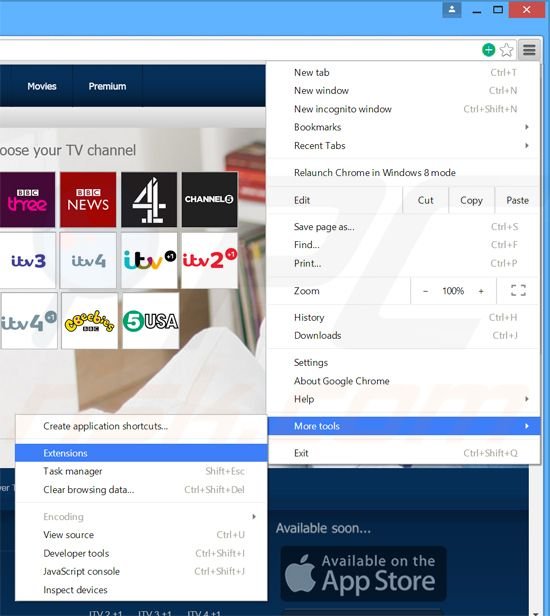The height and width of the screenshot is (616, 550).
Task: Click the bookmark star icon
Action: 506,50
